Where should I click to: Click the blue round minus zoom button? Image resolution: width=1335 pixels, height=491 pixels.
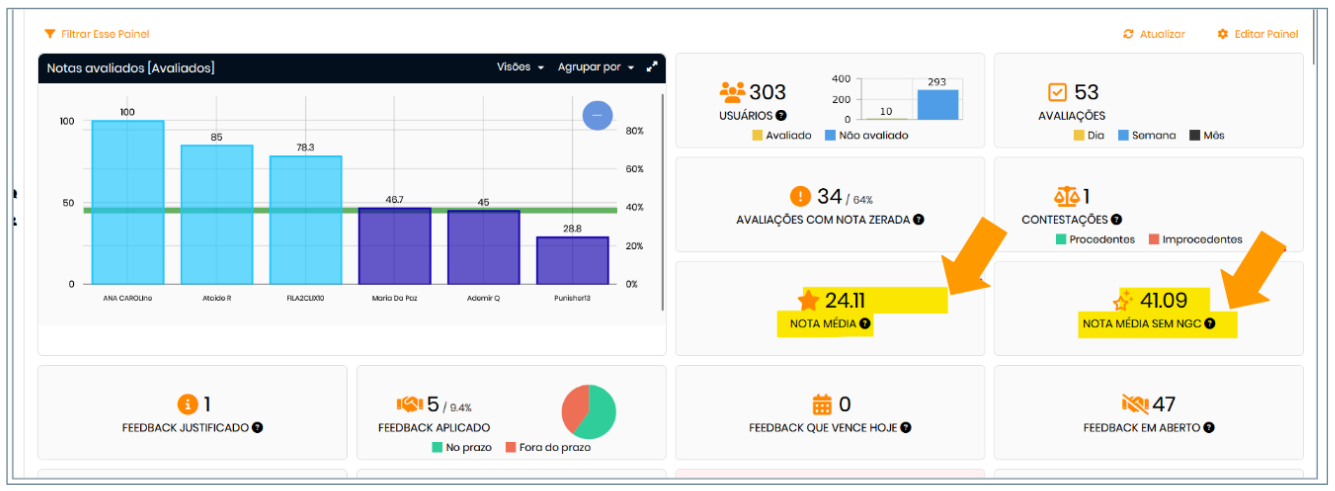pos(597,116)
